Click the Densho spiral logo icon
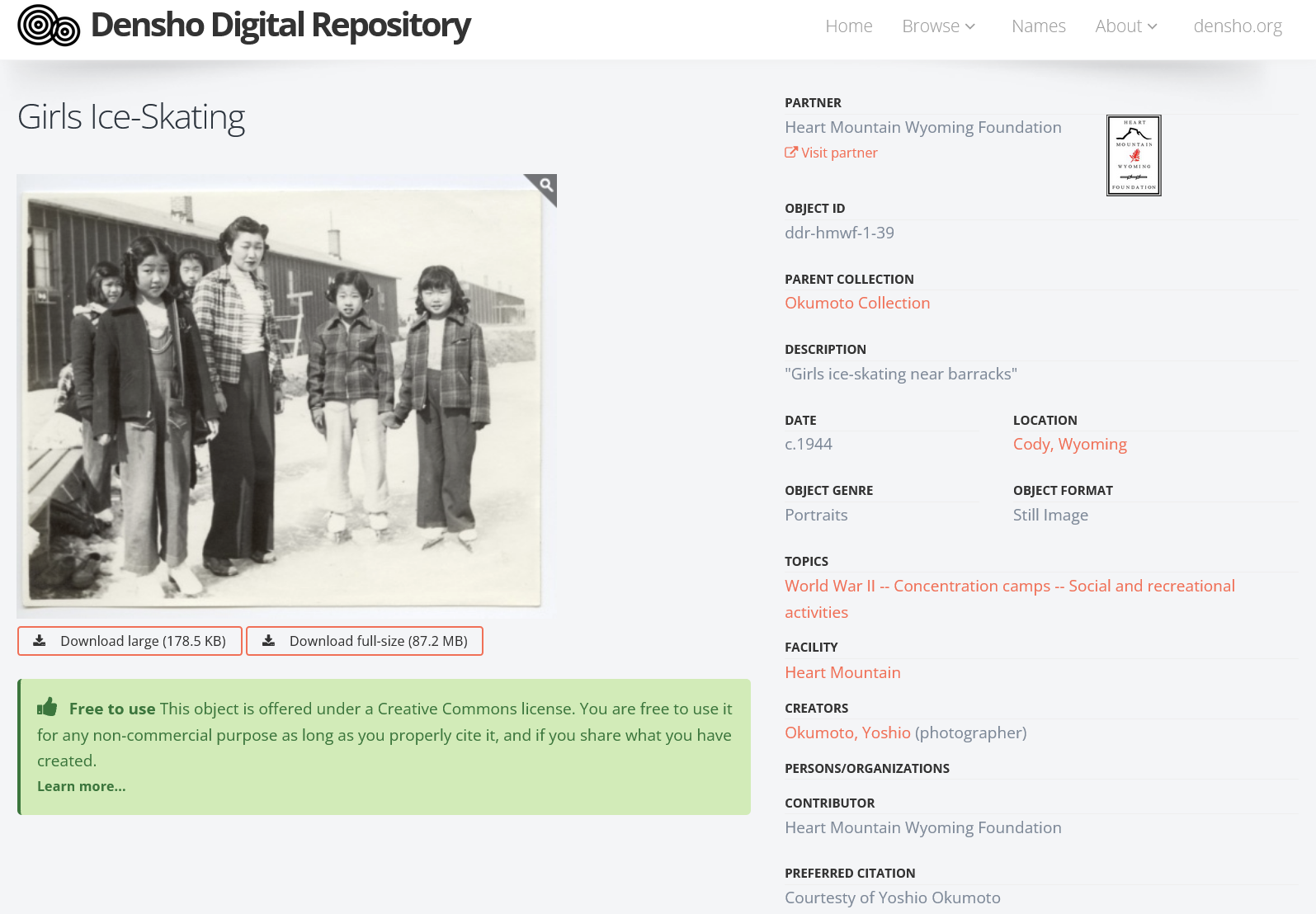This screenshot has width=1316, height=914. coord(49,26)
